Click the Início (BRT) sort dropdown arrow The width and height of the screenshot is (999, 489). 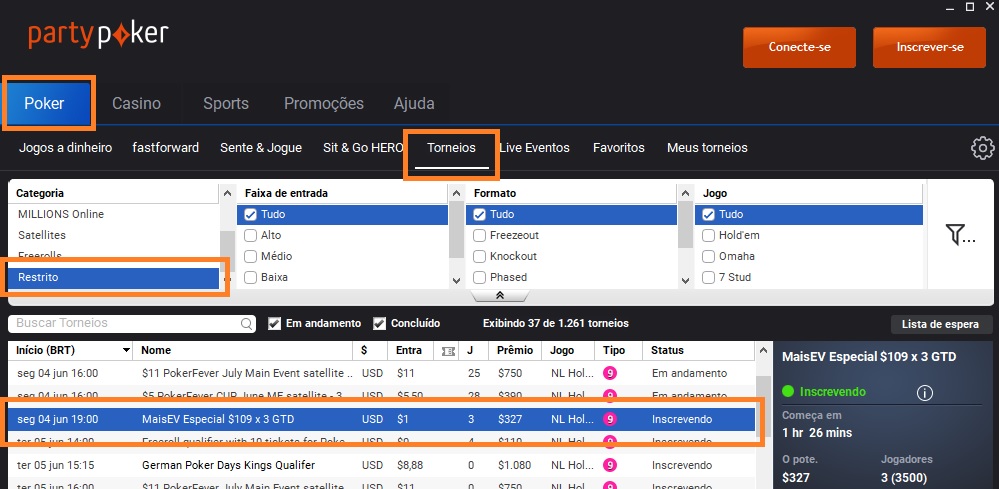(126, 351)
